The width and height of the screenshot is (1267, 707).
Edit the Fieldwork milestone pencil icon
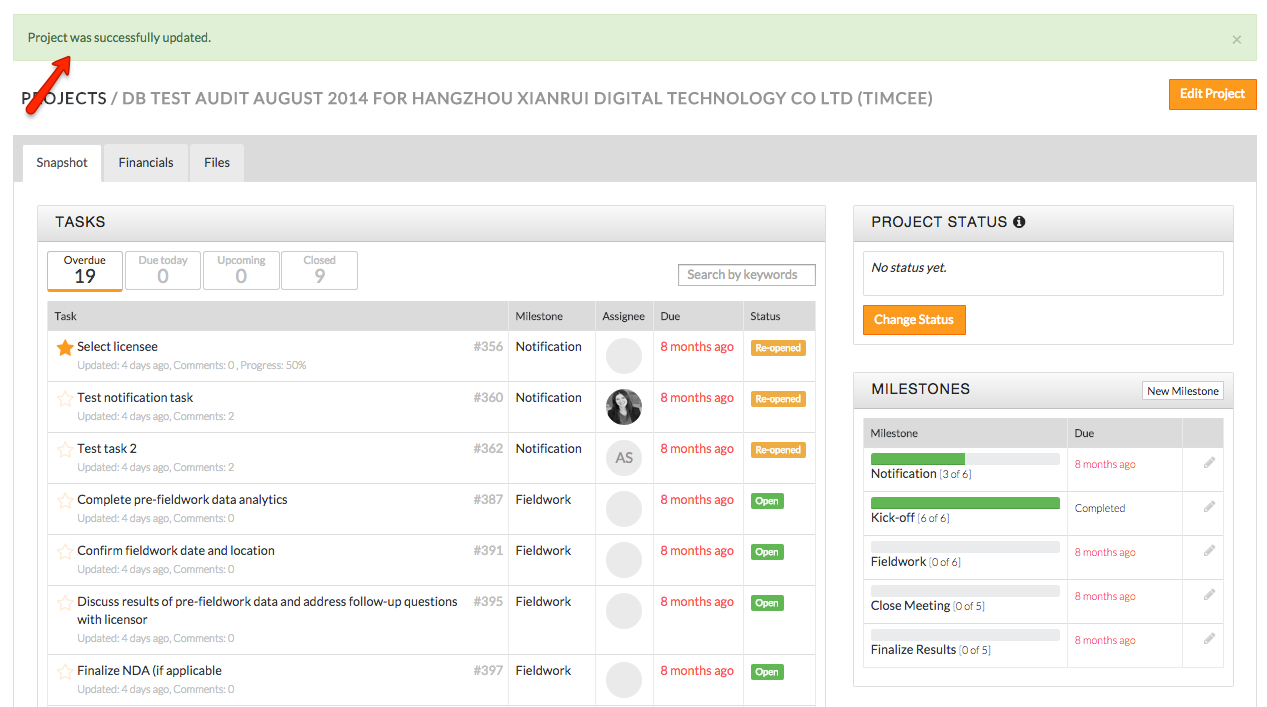1209,551
